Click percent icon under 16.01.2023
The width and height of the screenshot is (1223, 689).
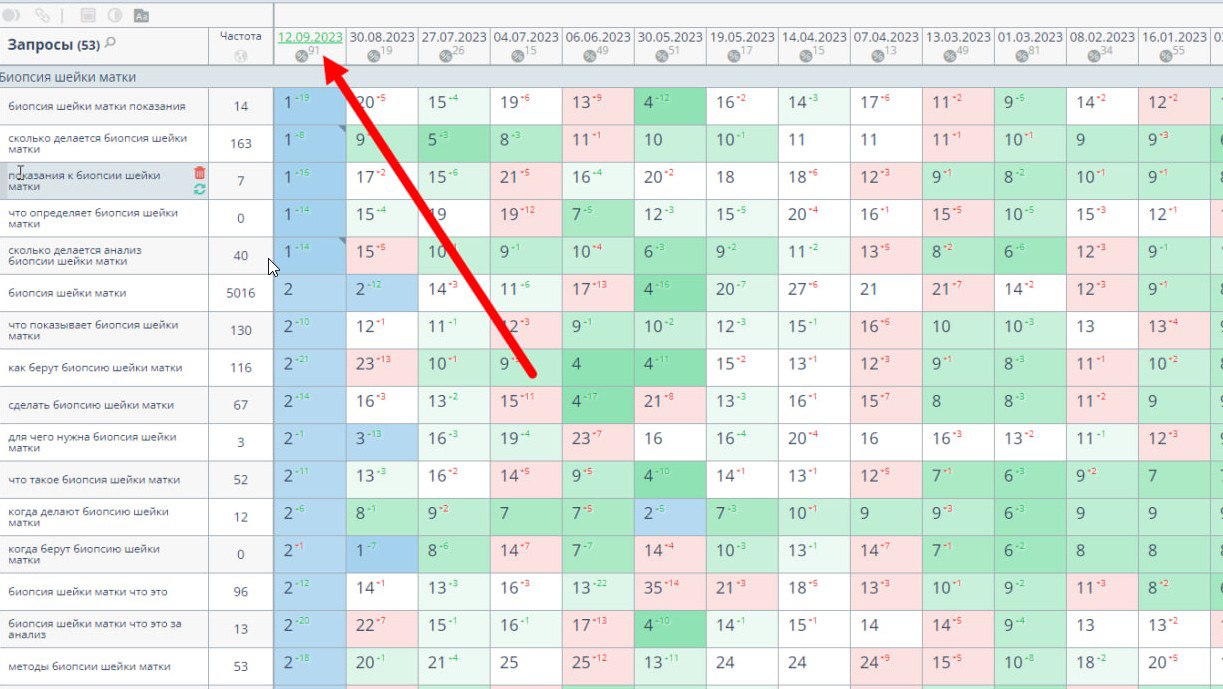pyautogui.click(x=1166, y=56)
